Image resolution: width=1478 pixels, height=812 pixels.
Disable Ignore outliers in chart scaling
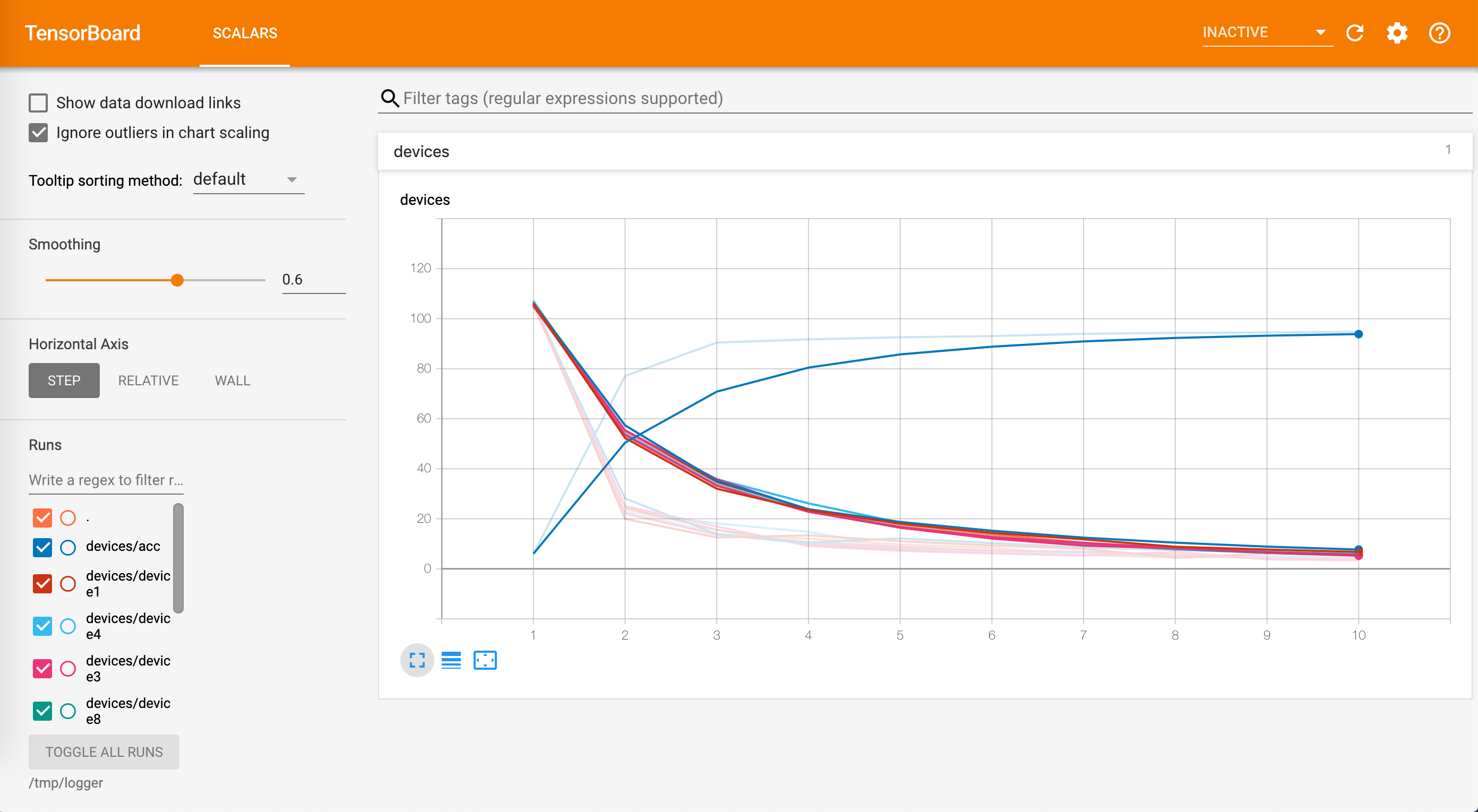tap(38, 133)
